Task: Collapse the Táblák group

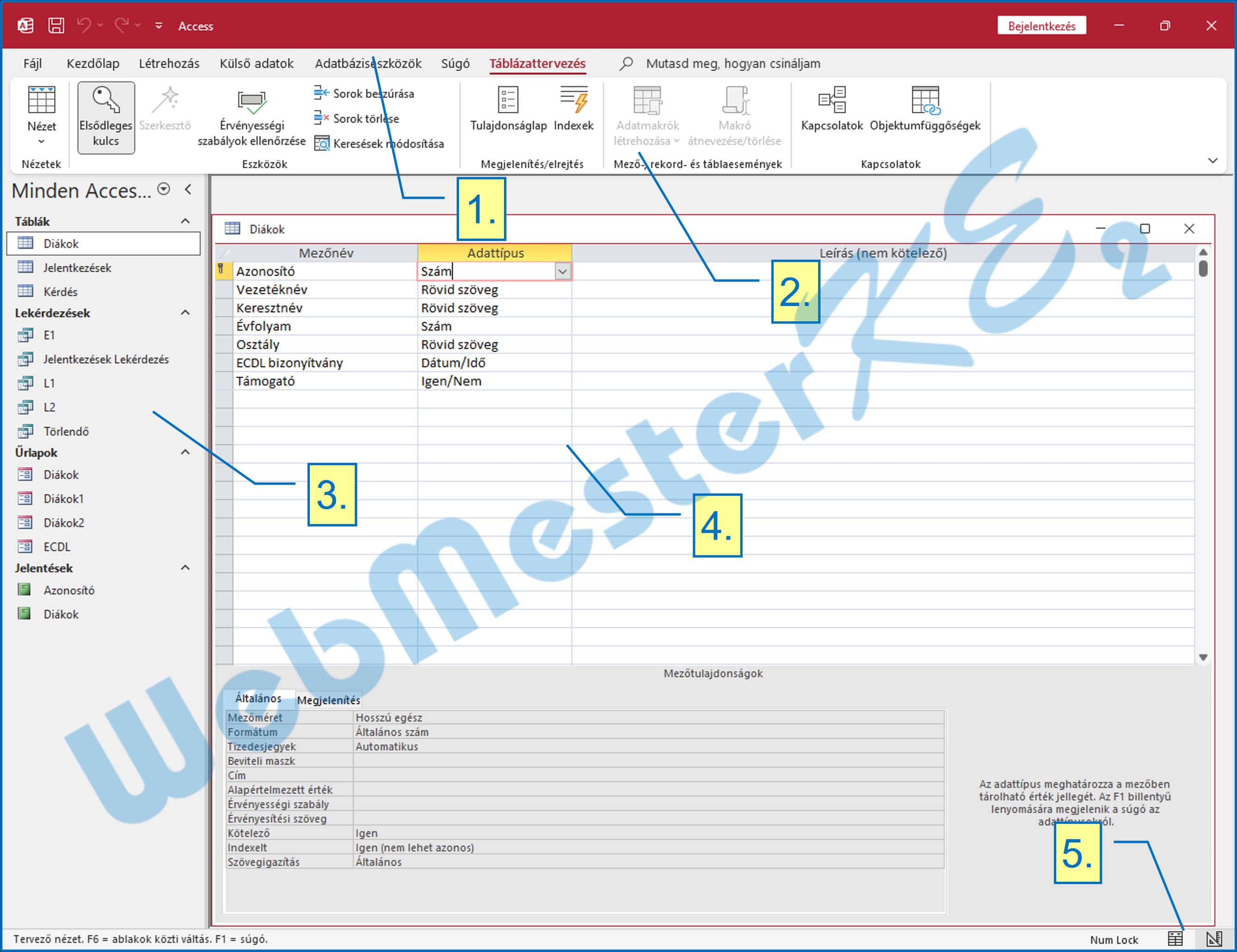Action: (185, 221)
